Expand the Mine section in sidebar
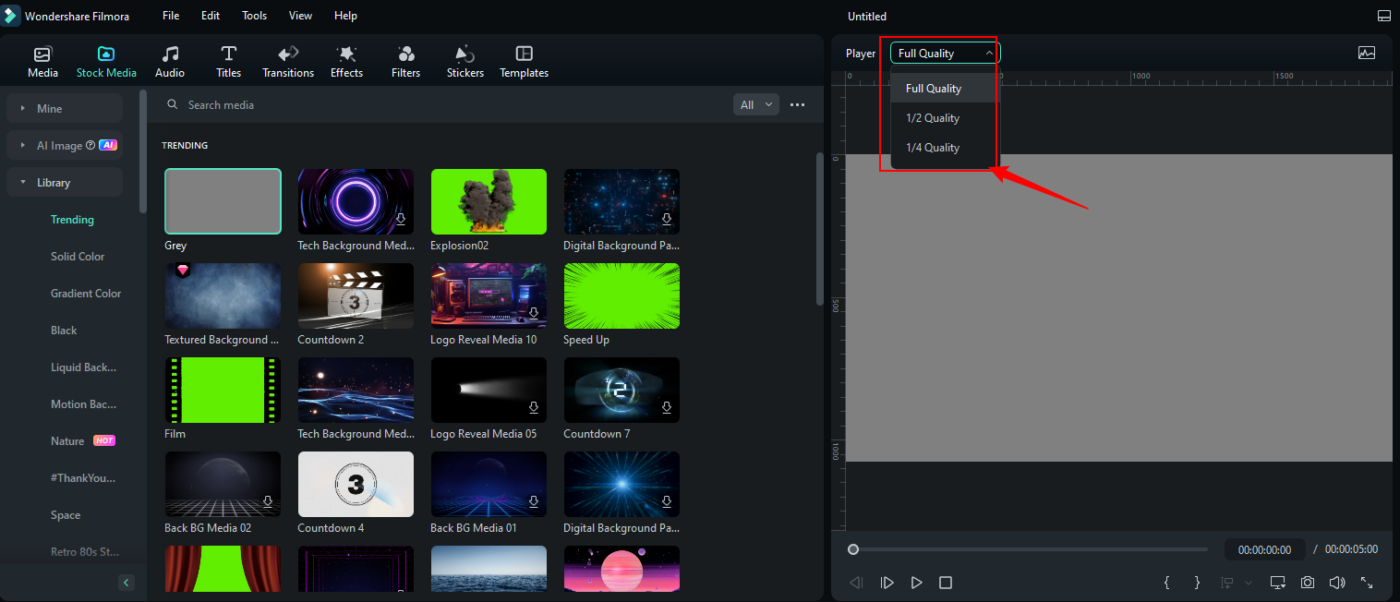The height and width of the screenshot is (602, 1400). click(65, 108)
